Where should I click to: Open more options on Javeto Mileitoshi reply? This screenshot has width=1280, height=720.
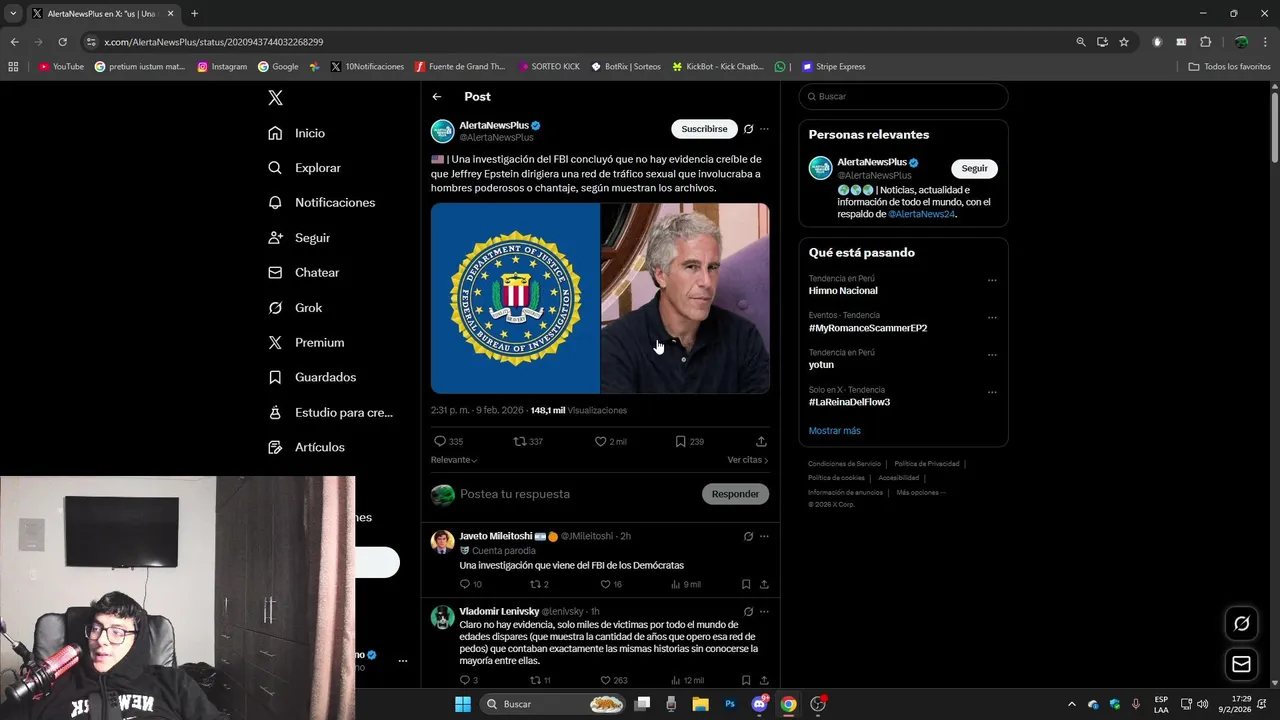(764, 536)
